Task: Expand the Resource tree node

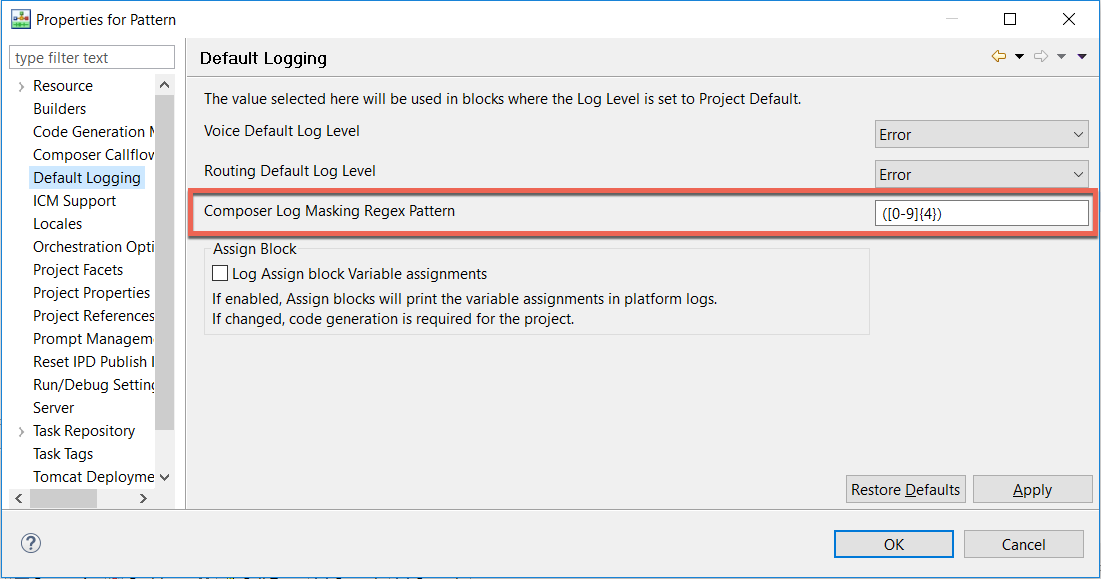Action: pos(21,87)
